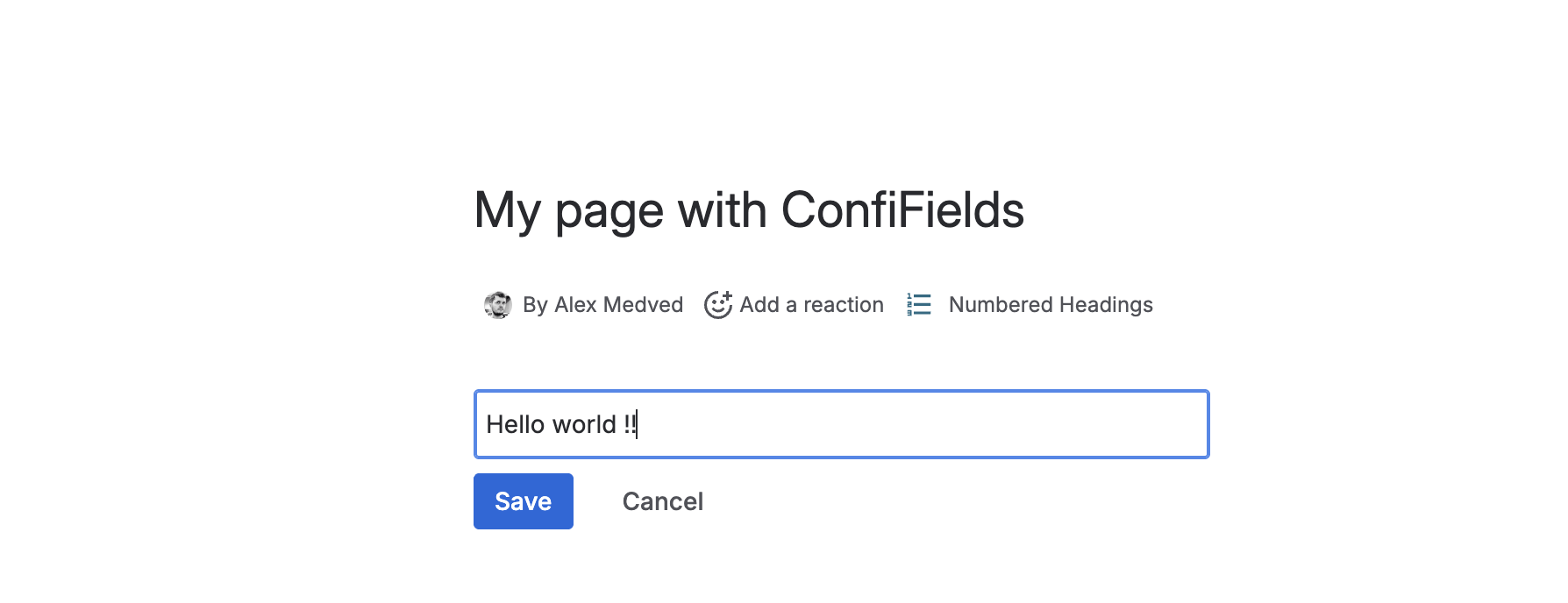Click the word 'reaction' beside smiley
Viewport: 1568px width, 603px height.
point(843,305)
